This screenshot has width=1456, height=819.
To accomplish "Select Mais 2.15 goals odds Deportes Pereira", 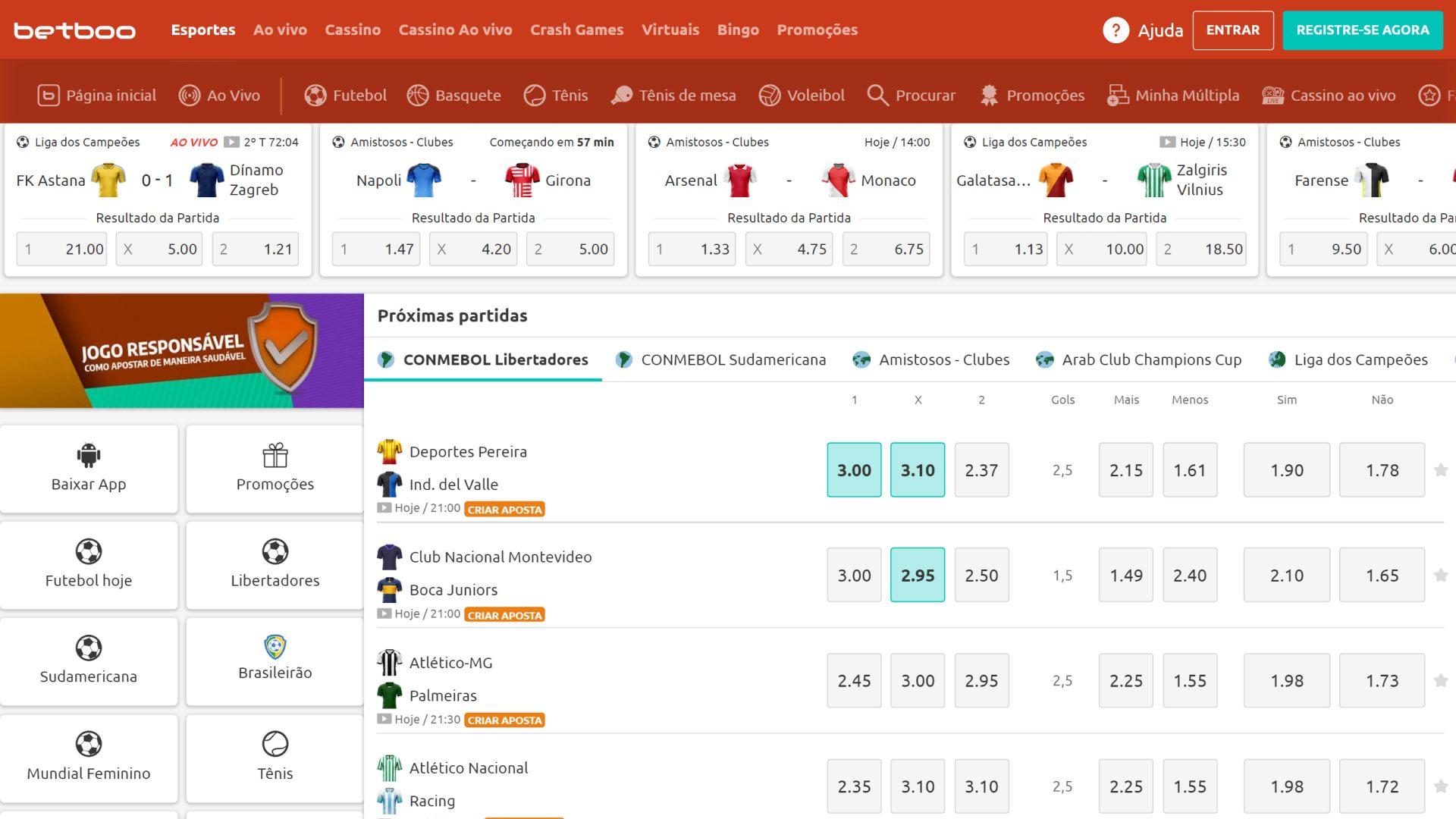I will (x=1126, y=470).
